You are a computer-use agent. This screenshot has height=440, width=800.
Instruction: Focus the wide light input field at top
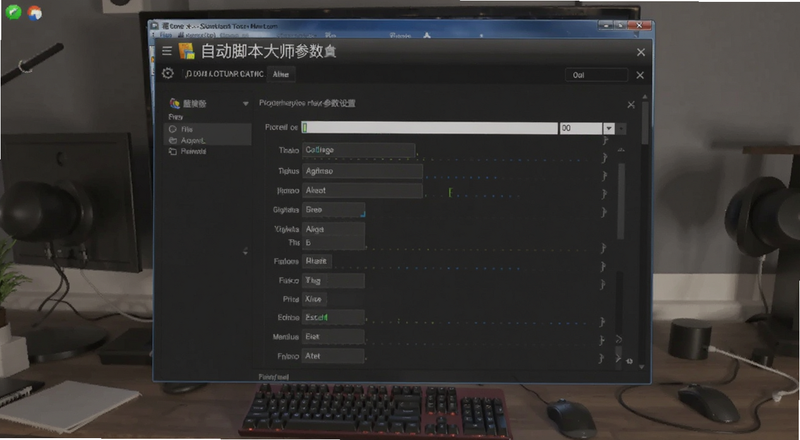430,128
